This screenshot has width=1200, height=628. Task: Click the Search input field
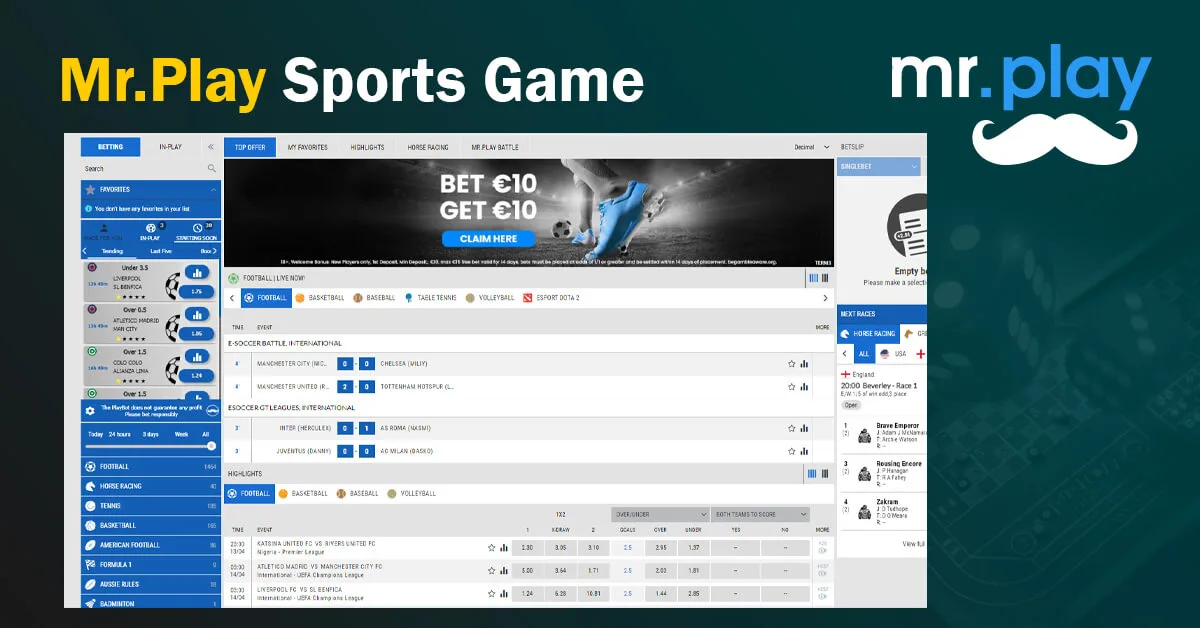[x=150, y=169]
